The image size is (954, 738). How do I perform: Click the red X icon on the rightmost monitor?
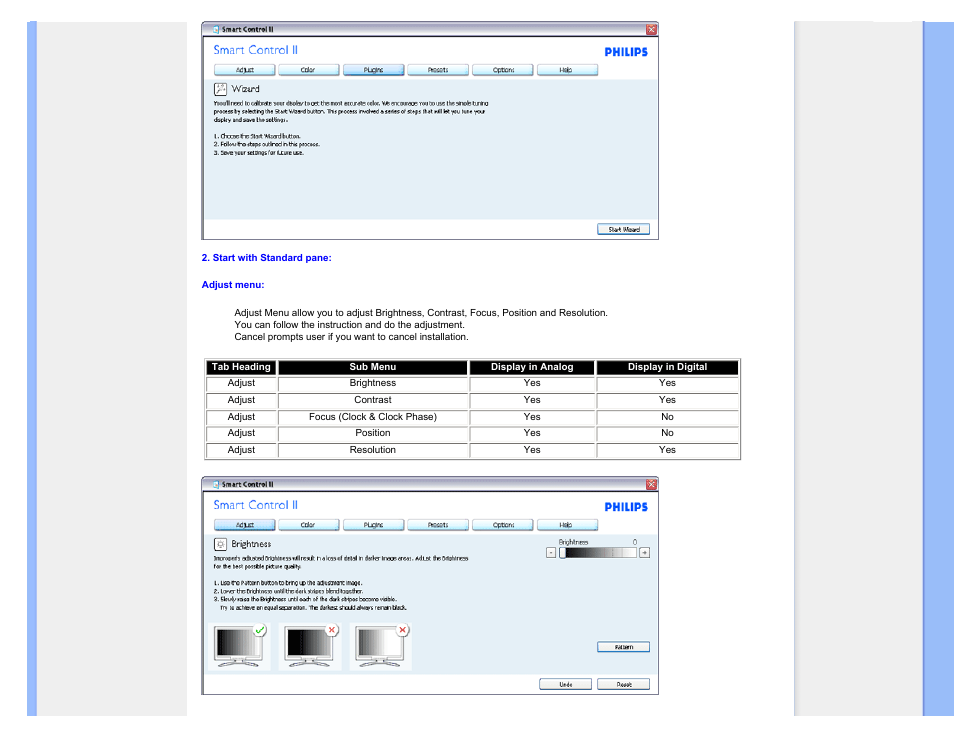pos(402,630)
